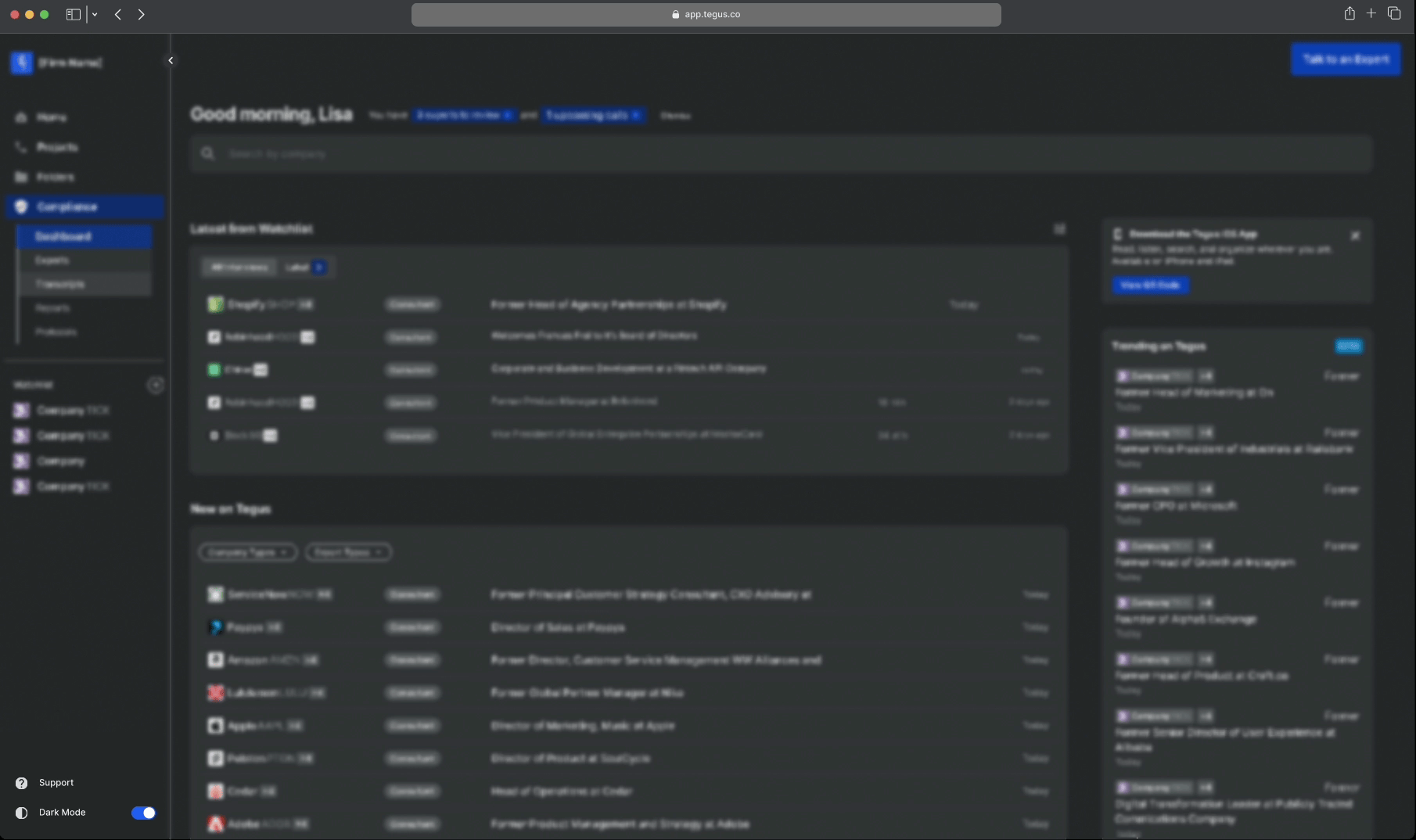
Task: Show Safari tab overview icon
Action: (x=1394, y=13)
